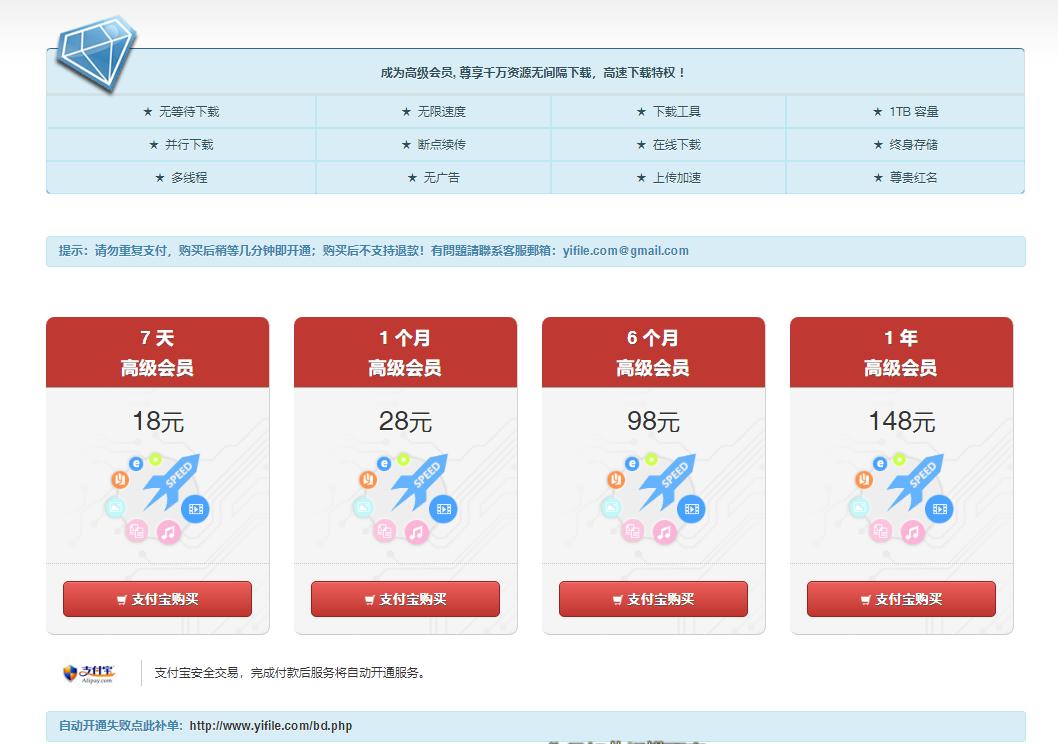Click the 18元 price on 7天 card

[157, 421]
